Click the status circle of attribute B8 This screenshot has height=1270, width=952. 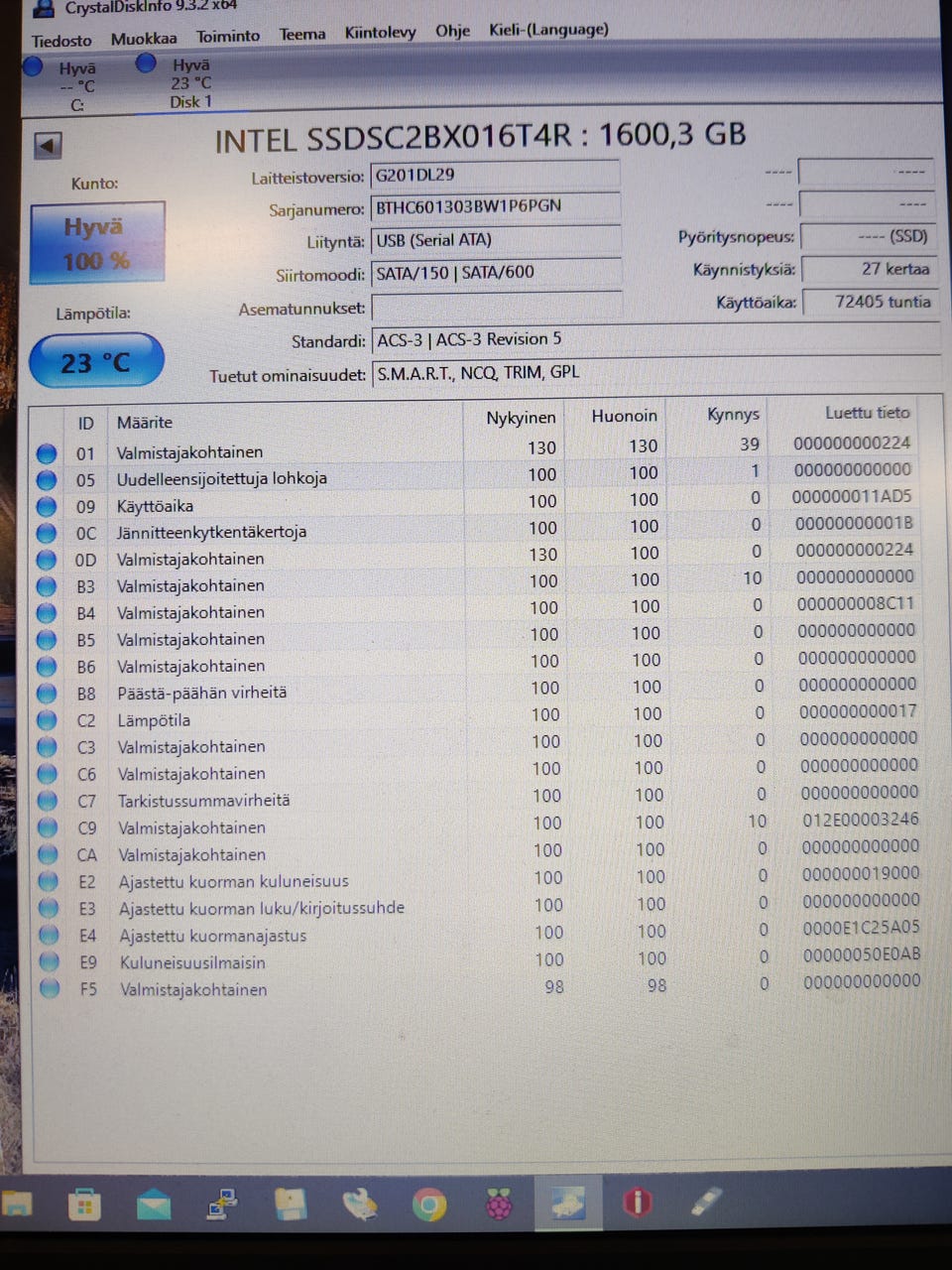click(47, 694)
